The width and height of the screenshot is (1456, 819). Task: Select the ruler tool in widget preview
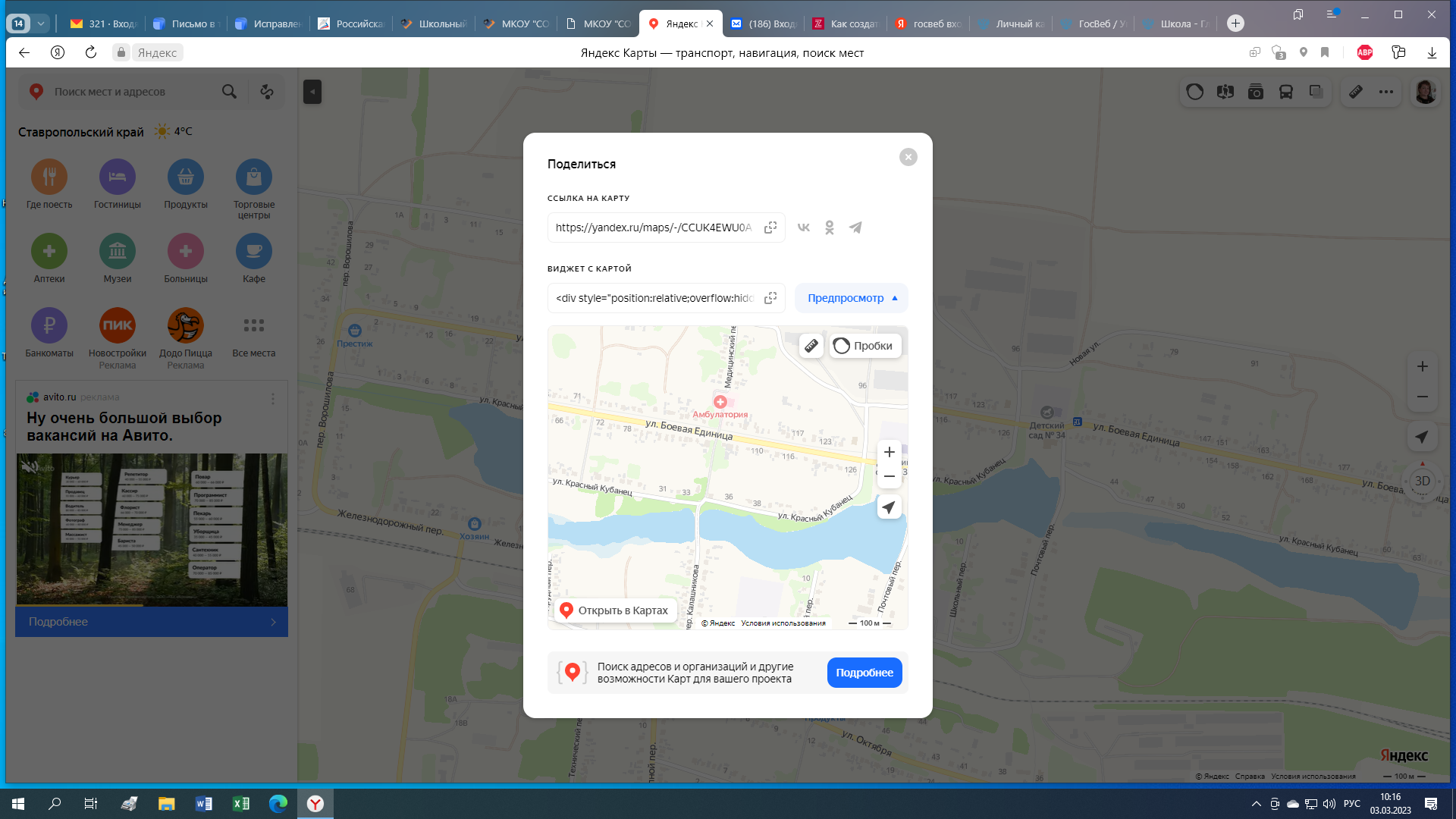click(x=811, y=346)
